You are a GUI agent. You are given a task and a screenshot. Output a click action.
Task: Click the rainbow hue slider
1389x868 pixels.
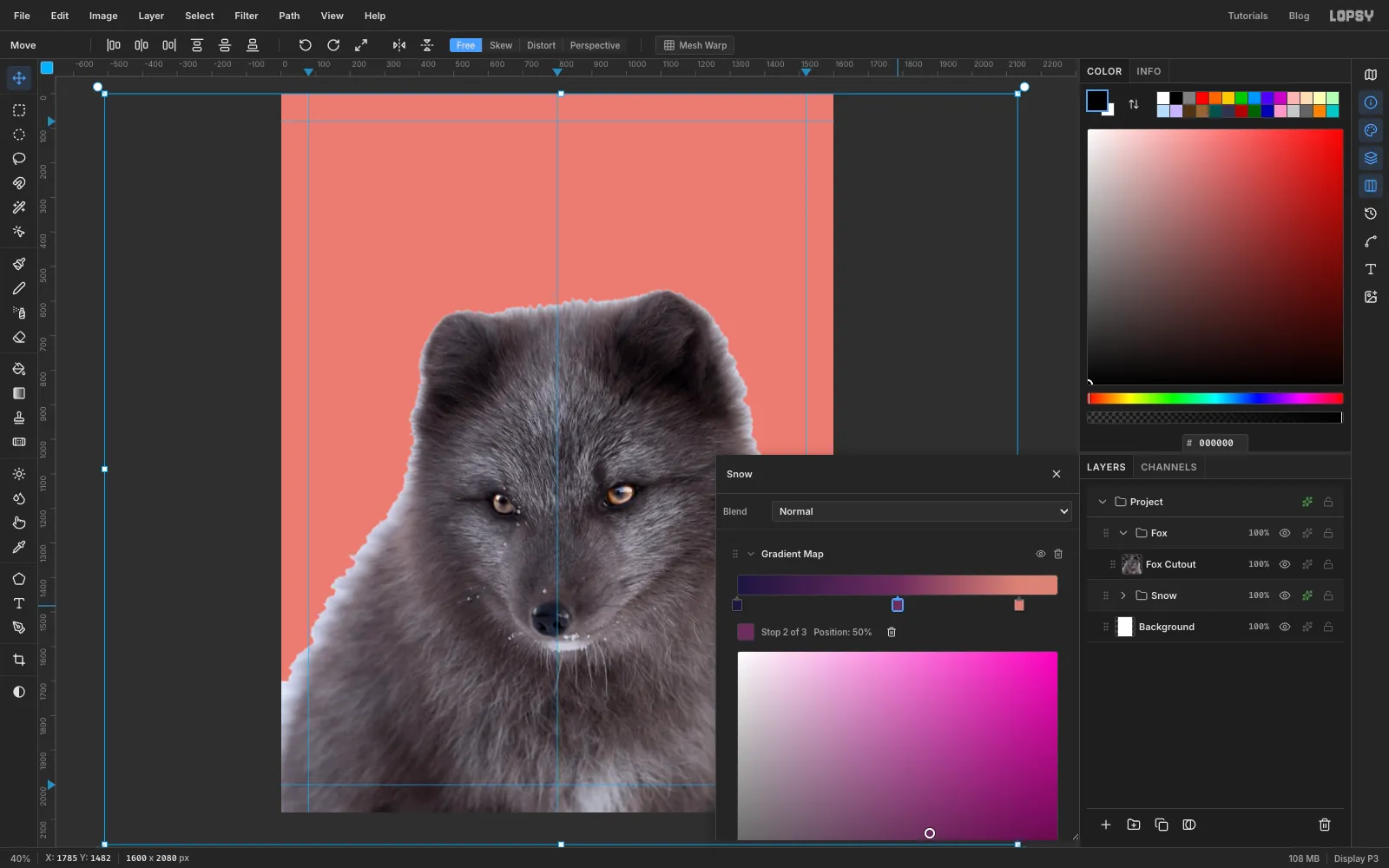coord(1215,398)
